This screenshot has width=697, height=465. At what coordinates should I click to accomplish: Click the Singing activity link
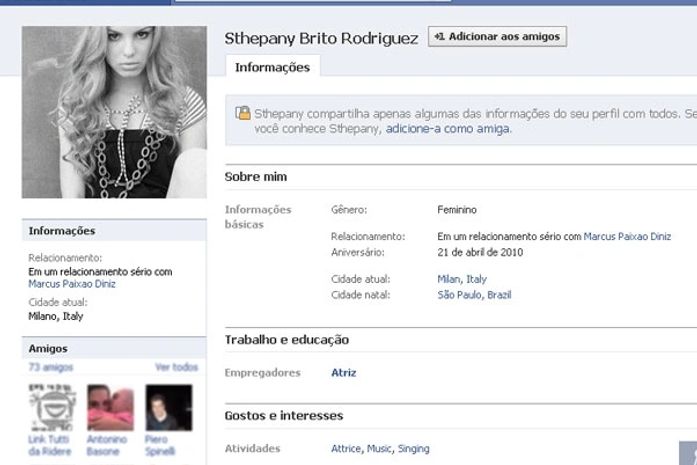413,449
